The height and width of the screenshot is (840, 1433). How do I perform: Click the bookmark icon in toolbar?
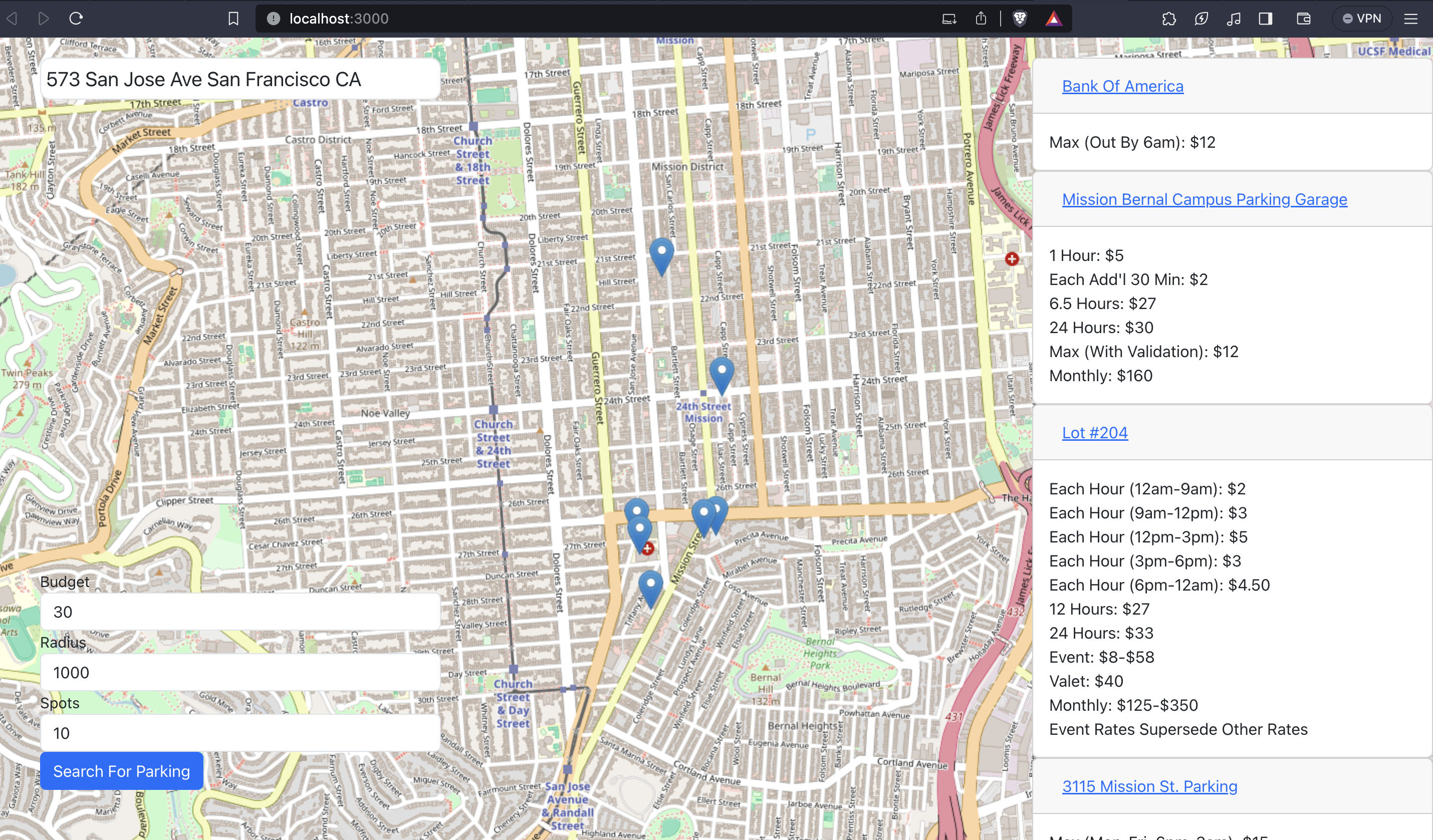pyautogui.click(x=233, y=19)
